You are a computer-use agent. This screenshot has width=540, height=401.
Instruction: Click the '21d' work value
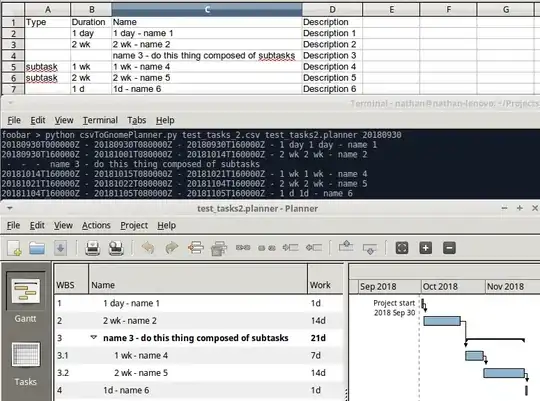pos(318,338)
